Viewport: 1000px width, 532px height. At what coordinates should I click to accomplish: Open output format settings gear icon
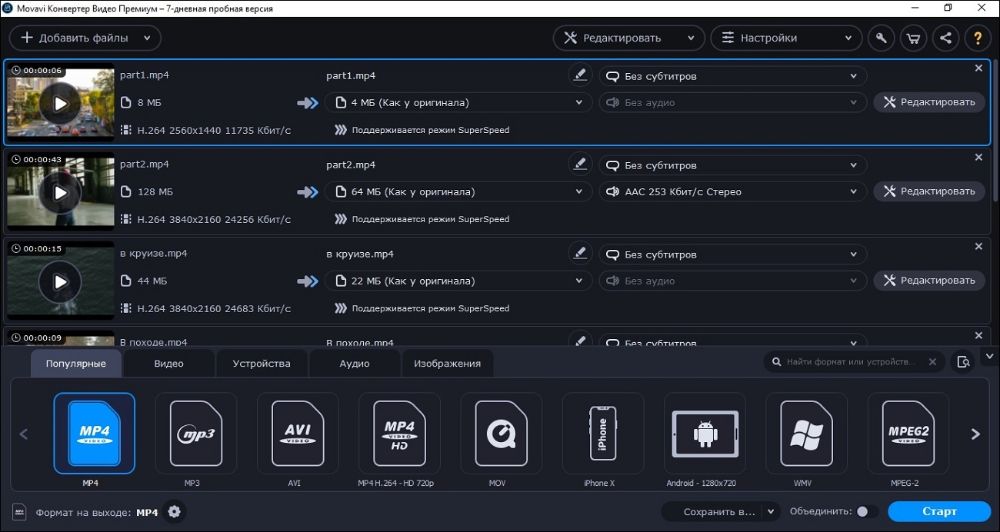coord(174,512)
